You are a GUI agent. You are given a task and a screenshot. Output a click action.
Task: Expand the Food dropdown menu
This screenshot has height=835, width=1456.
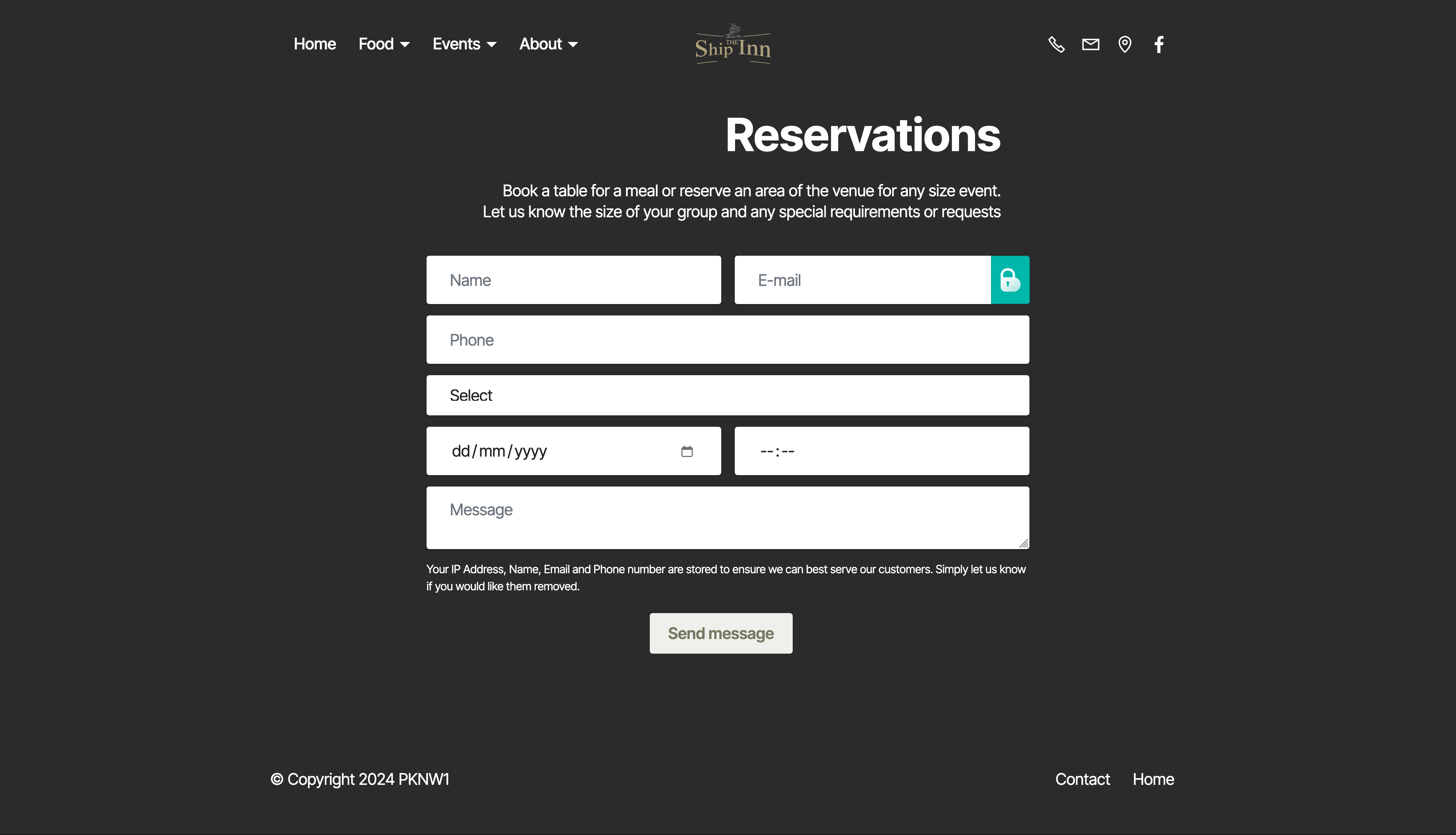tap(384, 44)
